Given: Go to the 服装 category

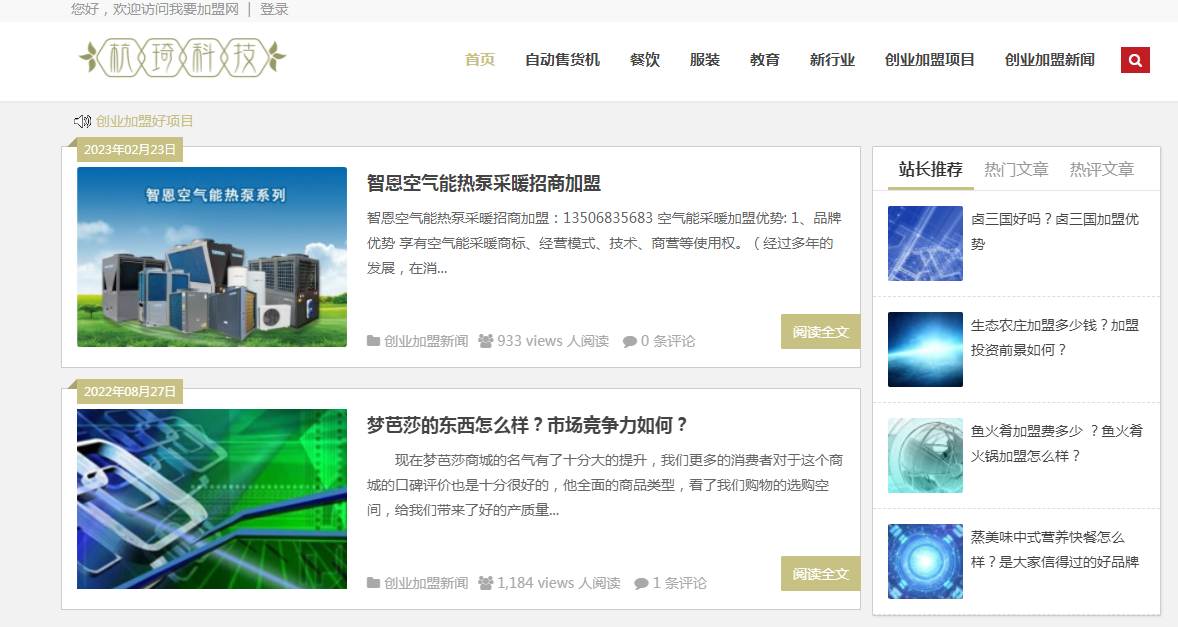Looking at the screenshot, I should point(705,59).
